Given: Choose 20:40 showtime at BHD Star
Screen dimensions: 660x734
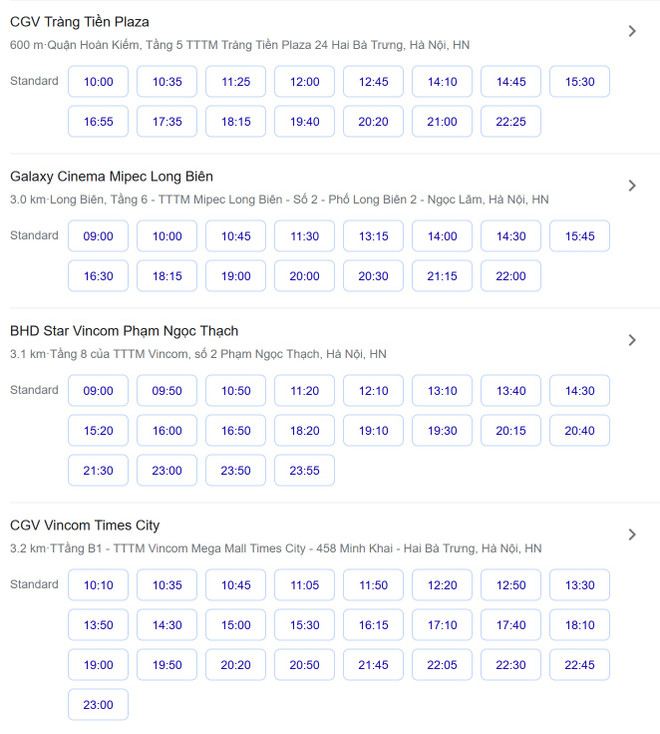Looking at the screenshot, I should pyautogui.click(x=579, y=431).
